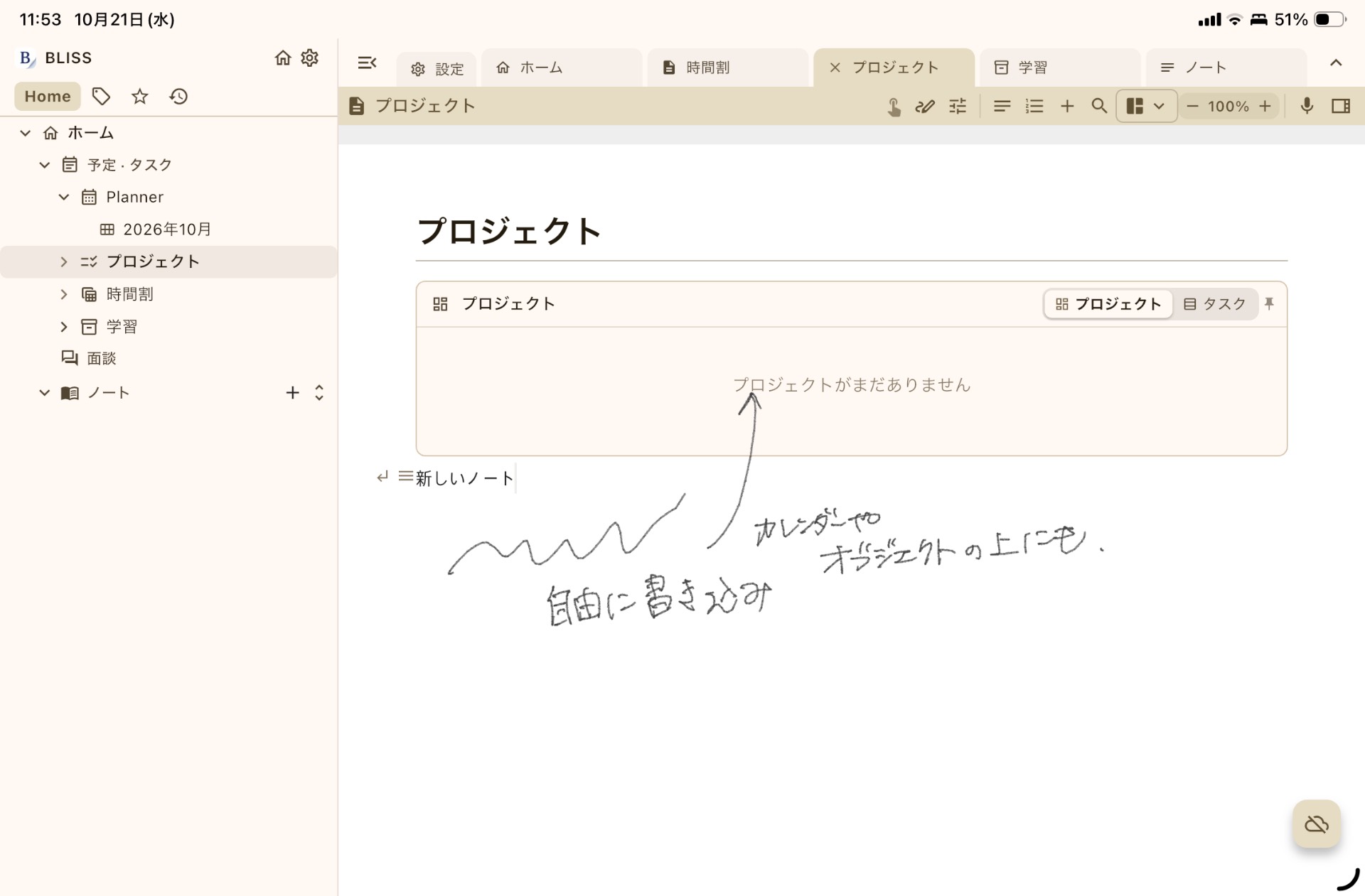Decrease zoom with minus button

(1192, 107)
